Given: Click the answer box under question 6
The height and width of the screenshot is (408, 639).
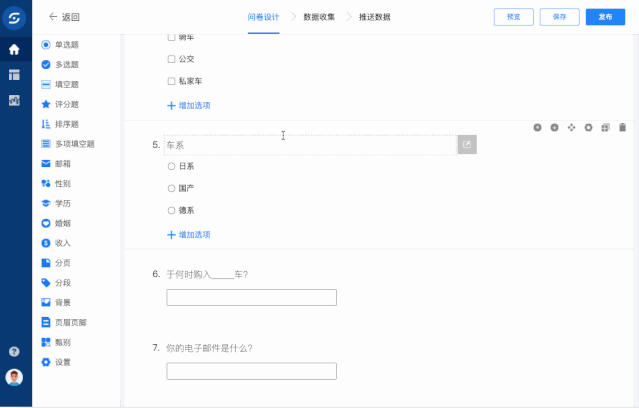Looking at the screenshot, I should (x=251, y=298).
